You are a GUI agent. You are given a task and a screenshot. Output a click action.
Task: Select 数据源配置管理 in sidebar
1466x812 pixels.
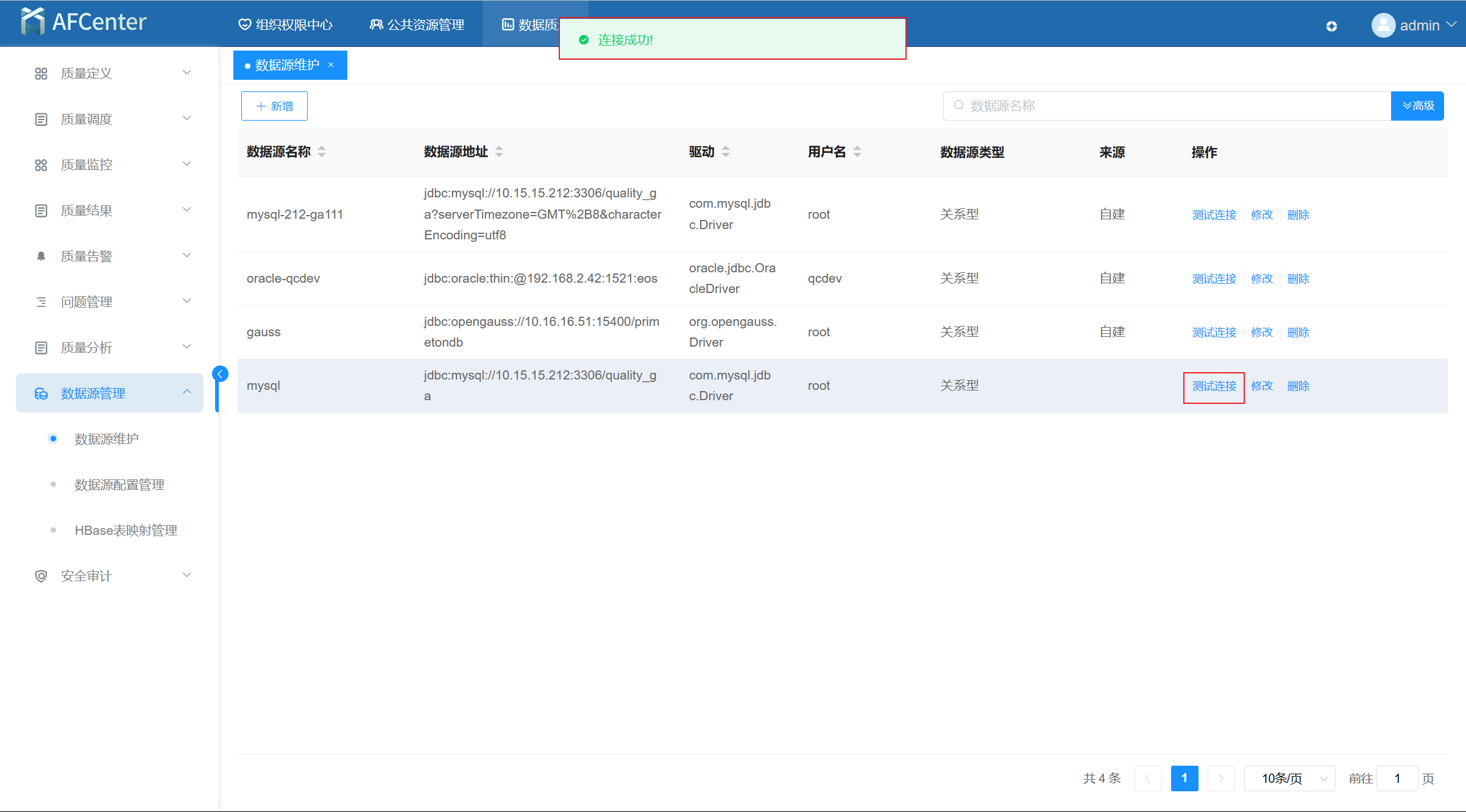(119, 484)
